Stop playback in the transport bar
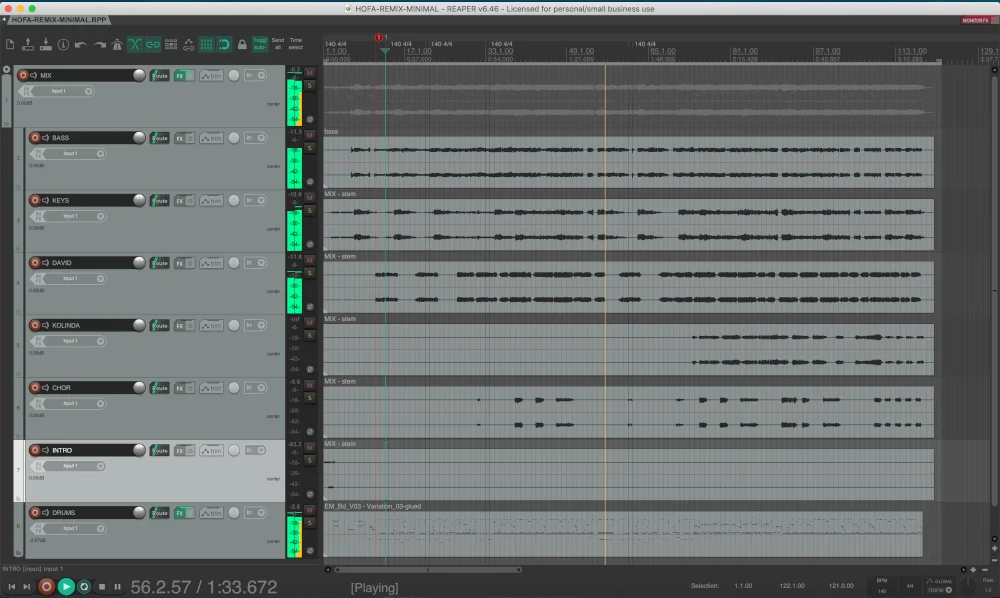 [x=101, y=587]
